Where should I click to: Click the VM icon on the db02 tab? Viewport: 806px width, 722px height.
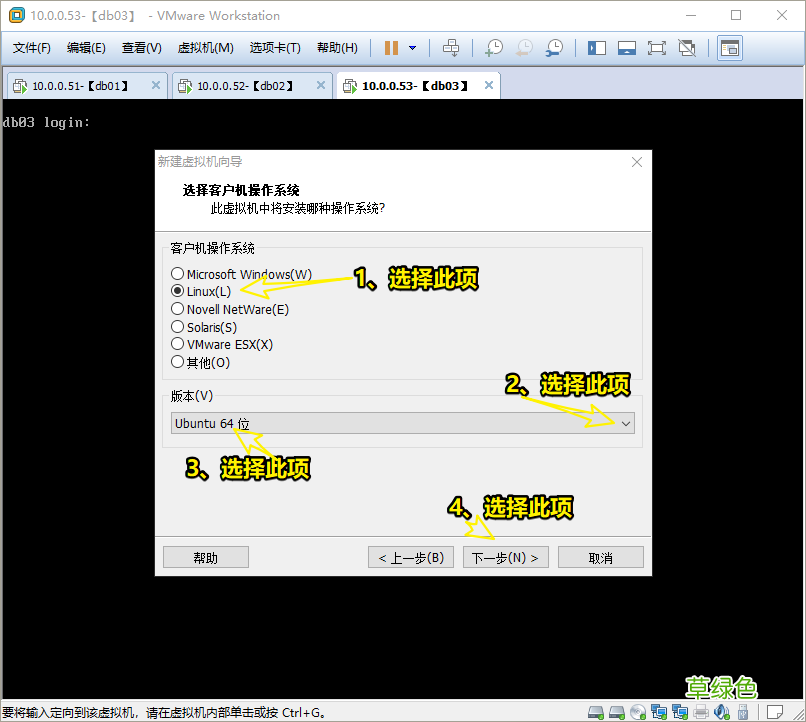(x=185, y=86)
